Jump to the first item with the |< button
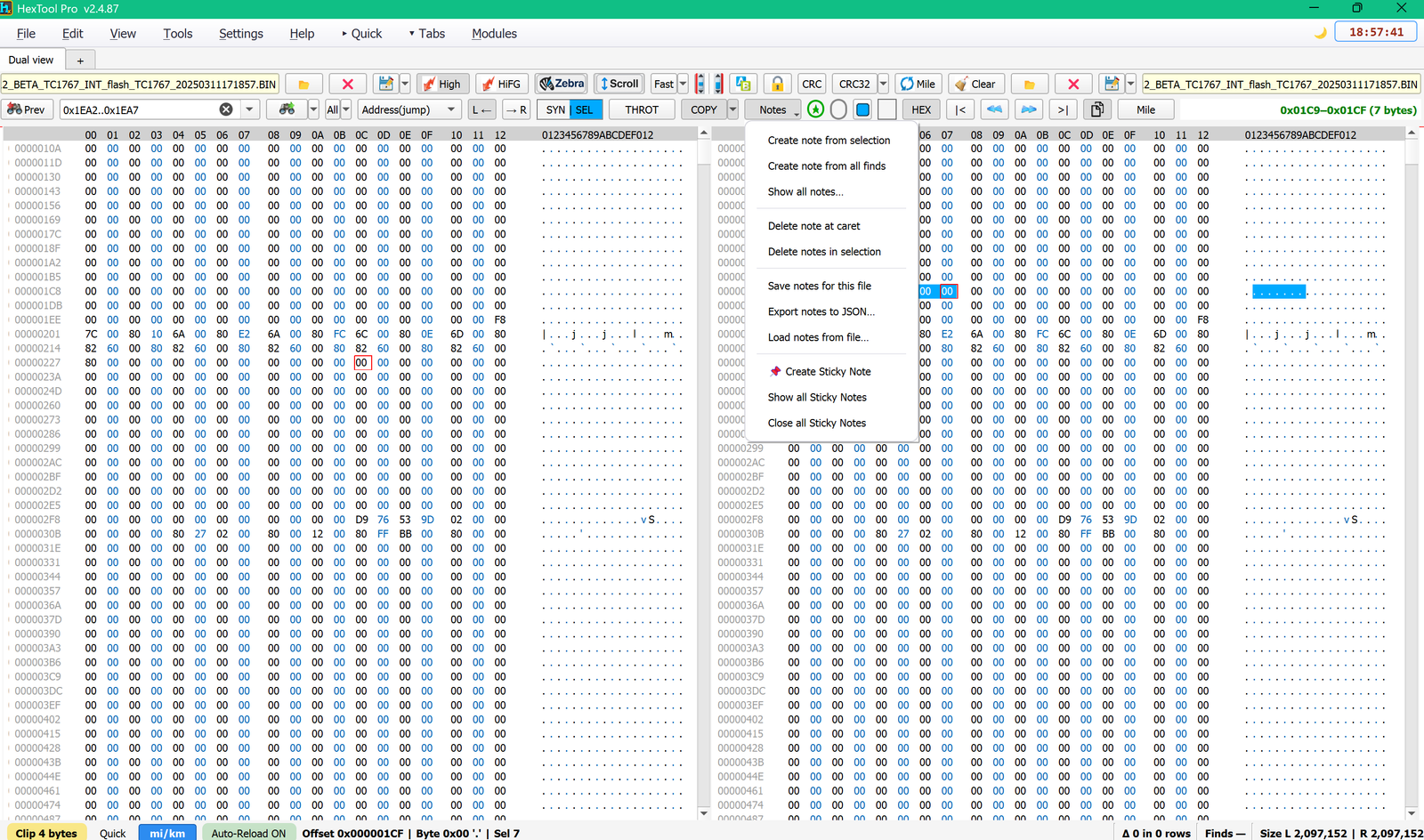This screenshot has height=840, width=1424. [960, 109]
